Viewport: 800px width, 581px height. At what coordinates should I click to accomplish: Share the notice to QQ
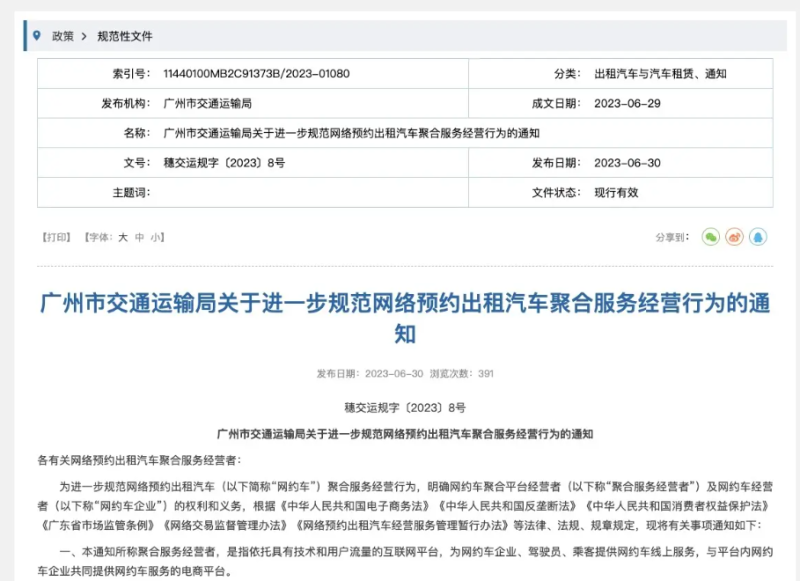[758, 237]
